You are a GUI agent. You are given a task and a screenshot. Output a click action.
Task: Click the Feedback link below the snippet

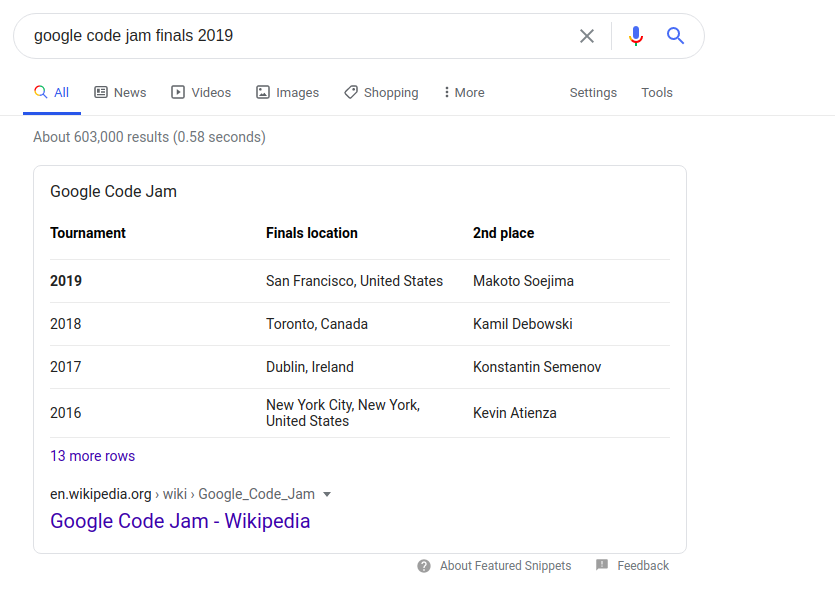click(643, 566)
